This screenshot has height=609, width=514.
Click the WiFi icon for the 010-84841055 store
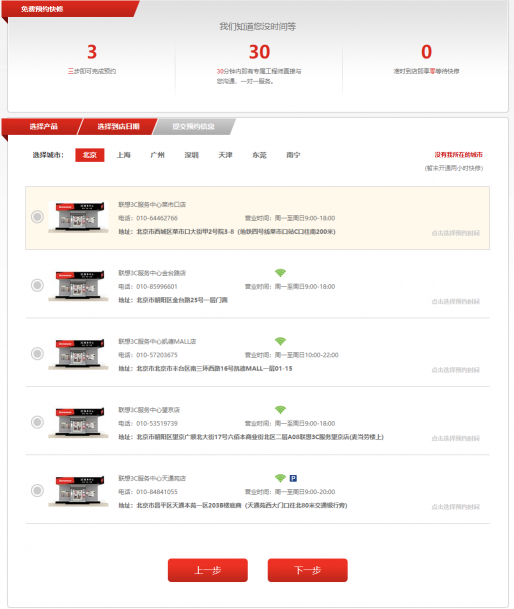point(280,478)
